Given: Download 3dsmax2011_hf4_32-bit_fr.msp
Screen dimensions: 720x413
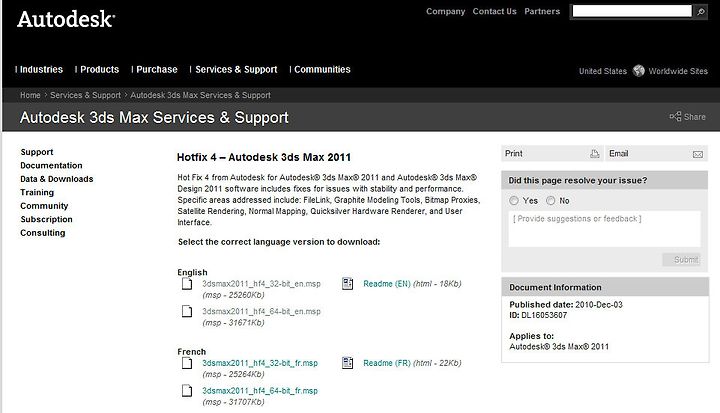Looking at the screenshot, I should click(260, 363).
